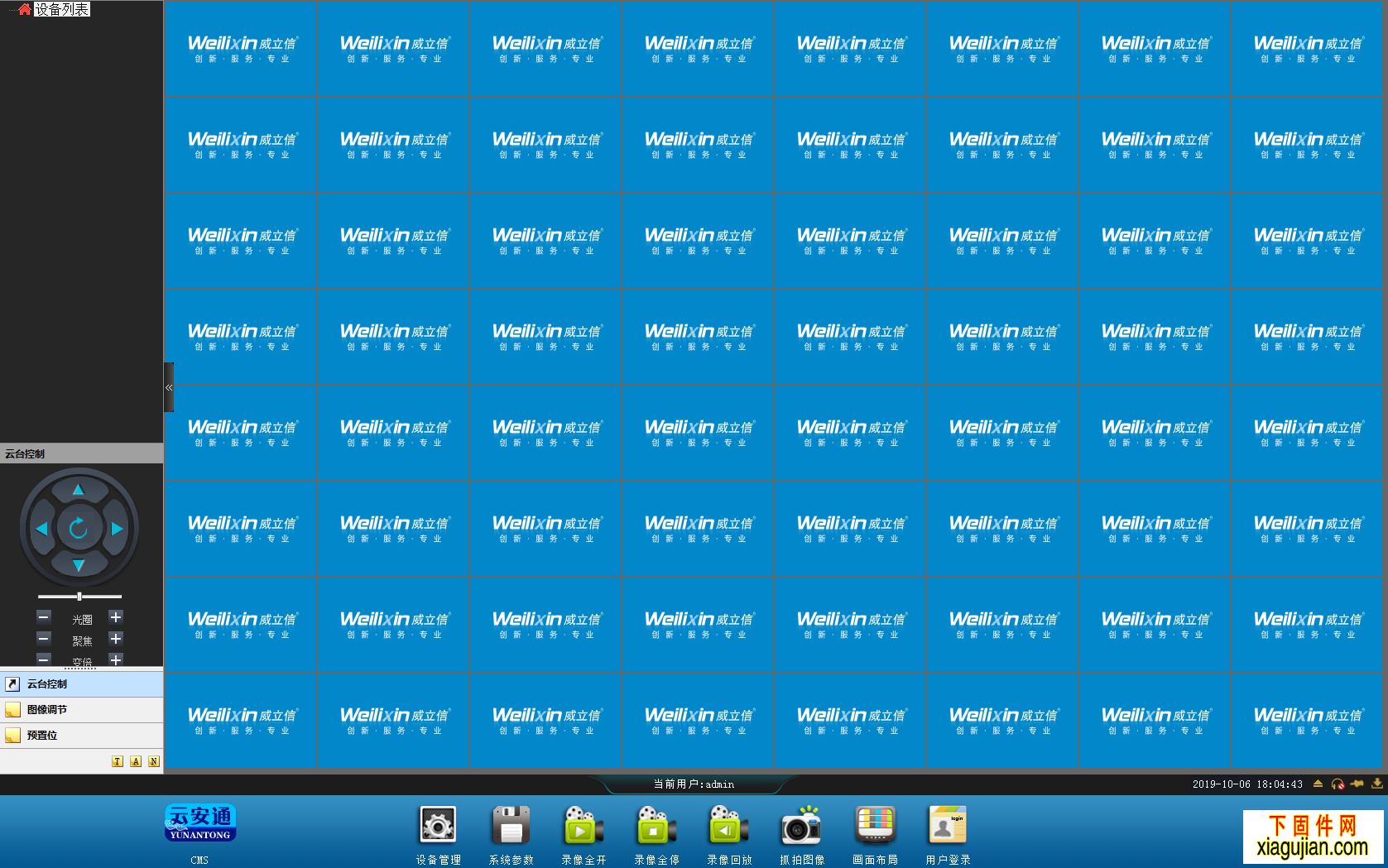Open 系统参数 system parameters

point(511,835)
